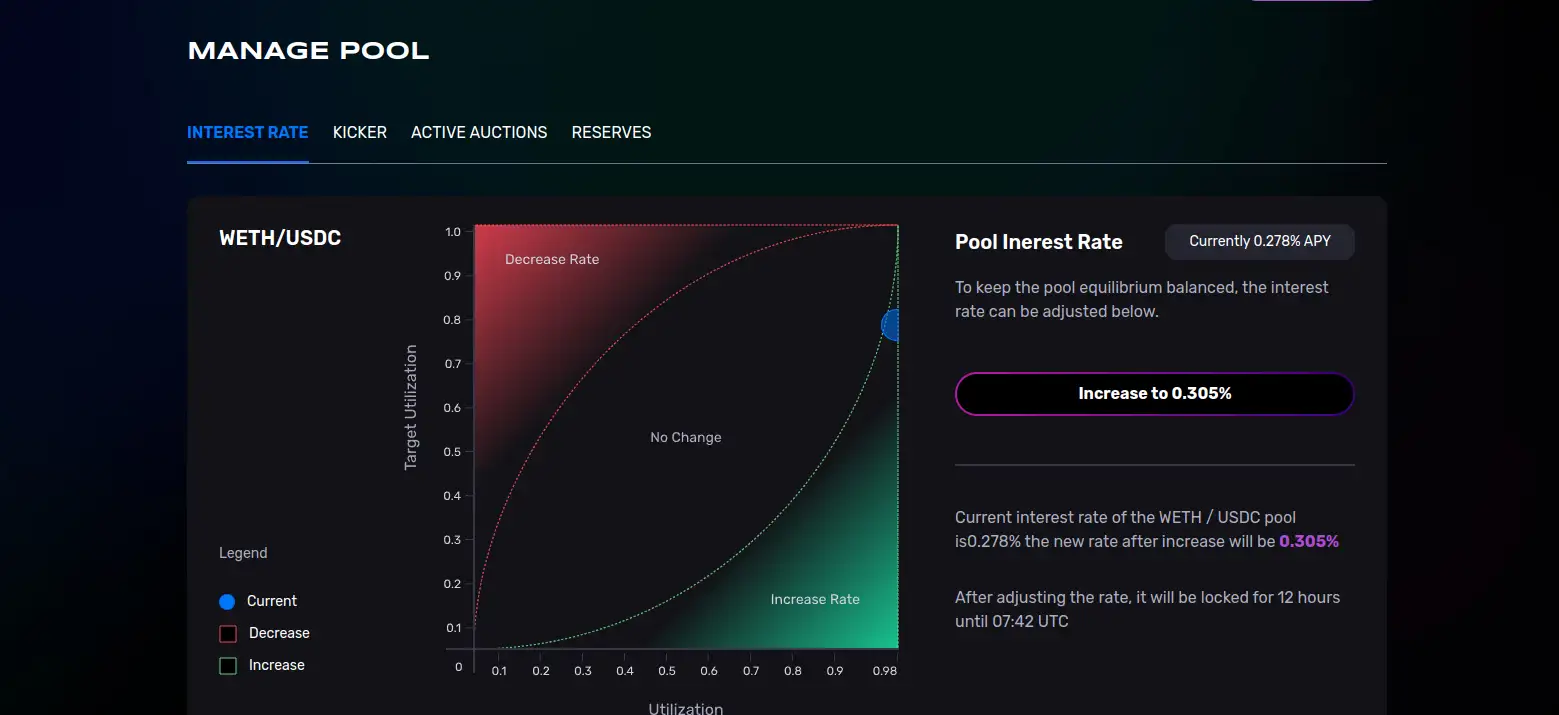The width and height of the screenshot is (1559, 715).
Task: Switch to the Interest Rate tab
Action: coord(247,132)
